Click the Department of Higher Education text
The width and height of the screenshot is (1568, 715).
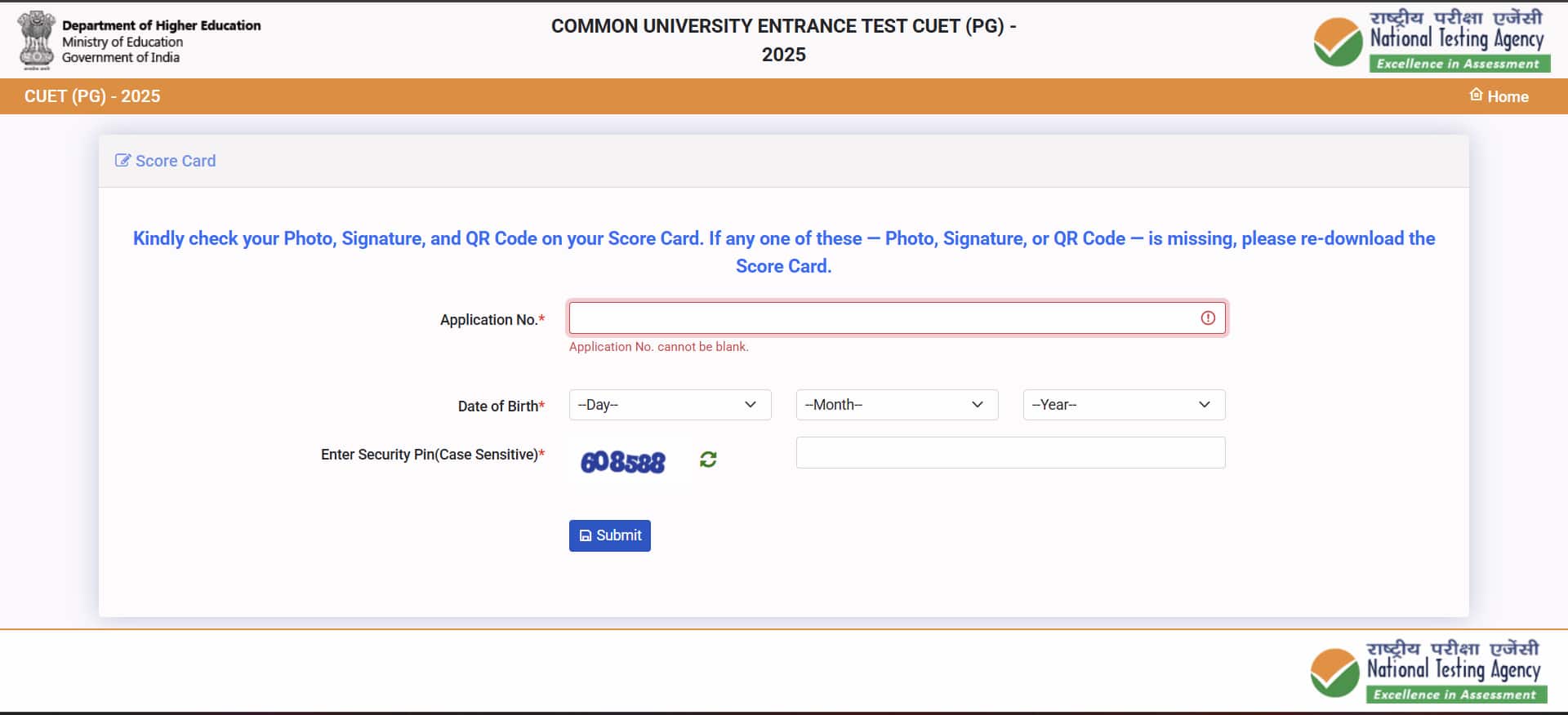pyautogui.click(x=162, y=25)
